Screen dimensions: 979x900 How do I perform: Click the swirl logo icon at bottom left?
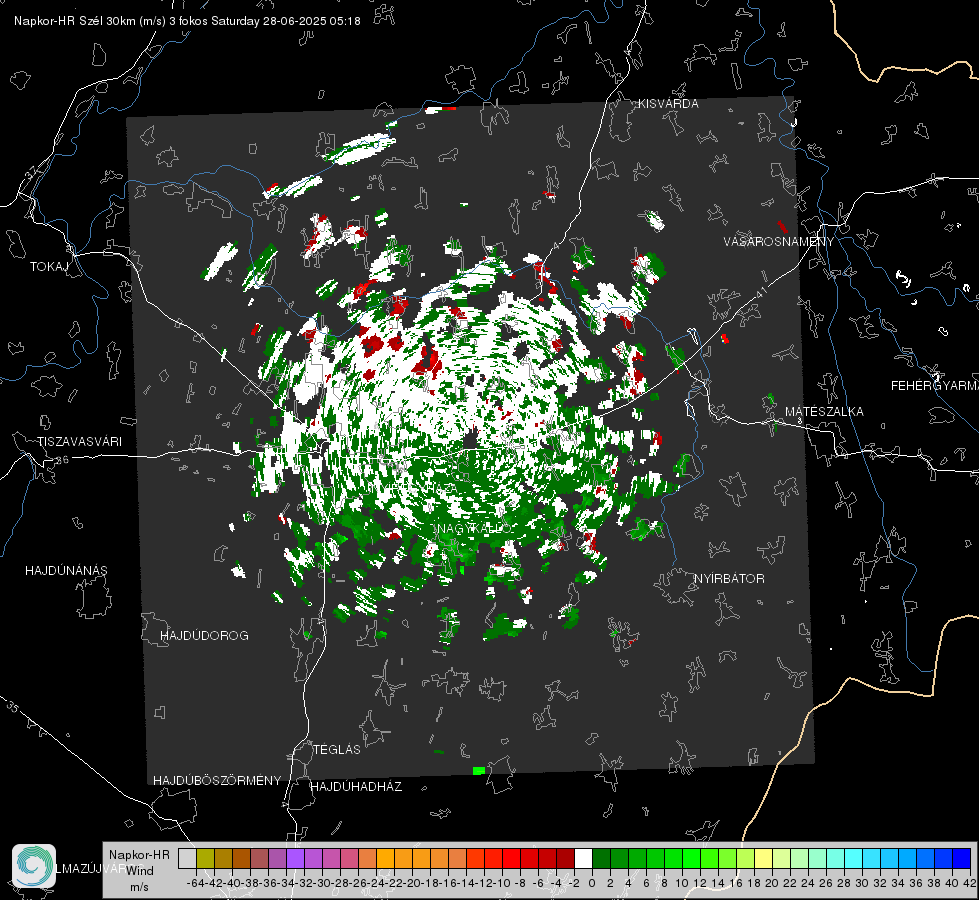coord(34,866)
